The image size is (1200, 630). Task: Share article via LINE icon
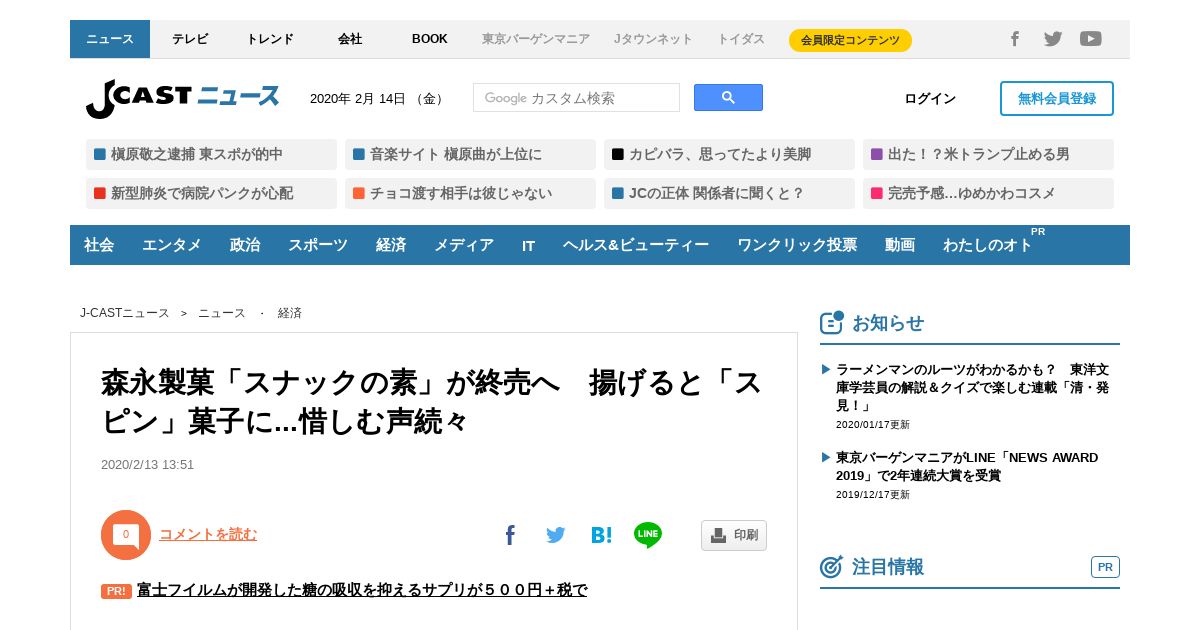click(x=648, y=535)
